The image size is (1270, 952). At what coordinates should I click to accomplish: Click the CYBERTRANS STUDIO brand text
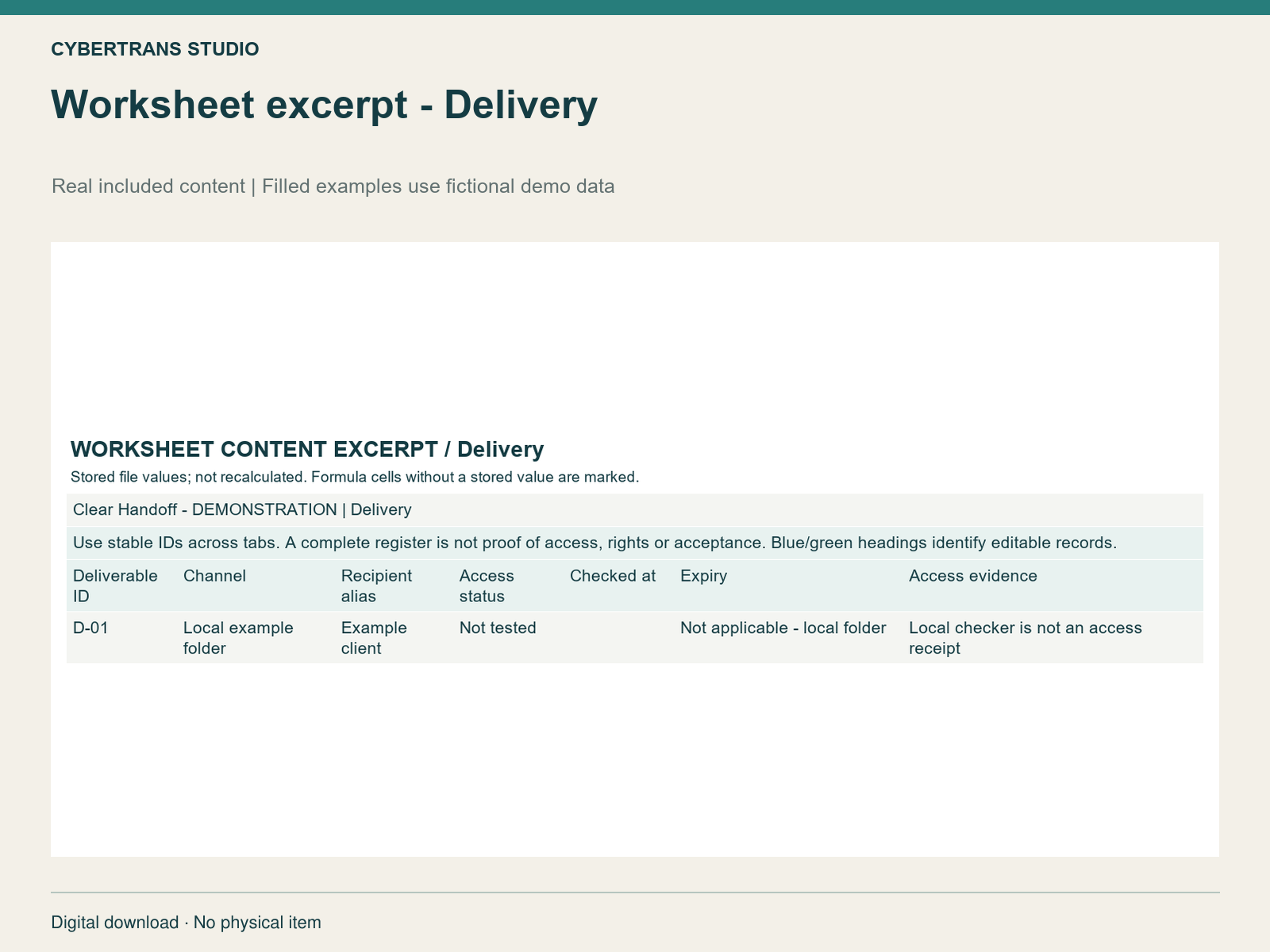(155, 49)
